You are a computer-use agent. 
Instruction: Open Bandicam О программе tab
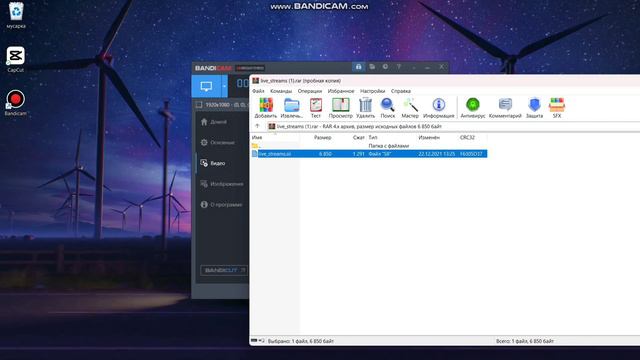[222, 204]
